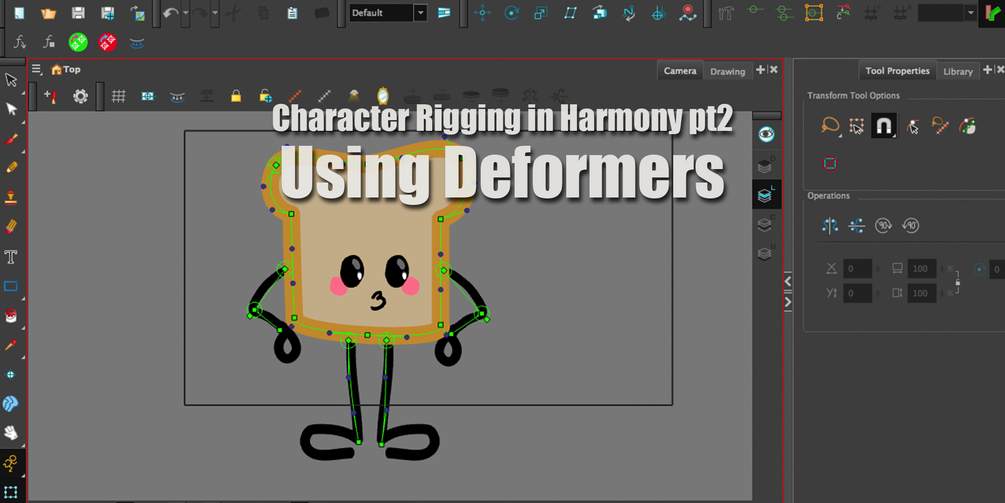The width and height of the screenshot is (1005, 503).
Task: Click the Create Function Curve icon
Action: (x=20, y=43)
